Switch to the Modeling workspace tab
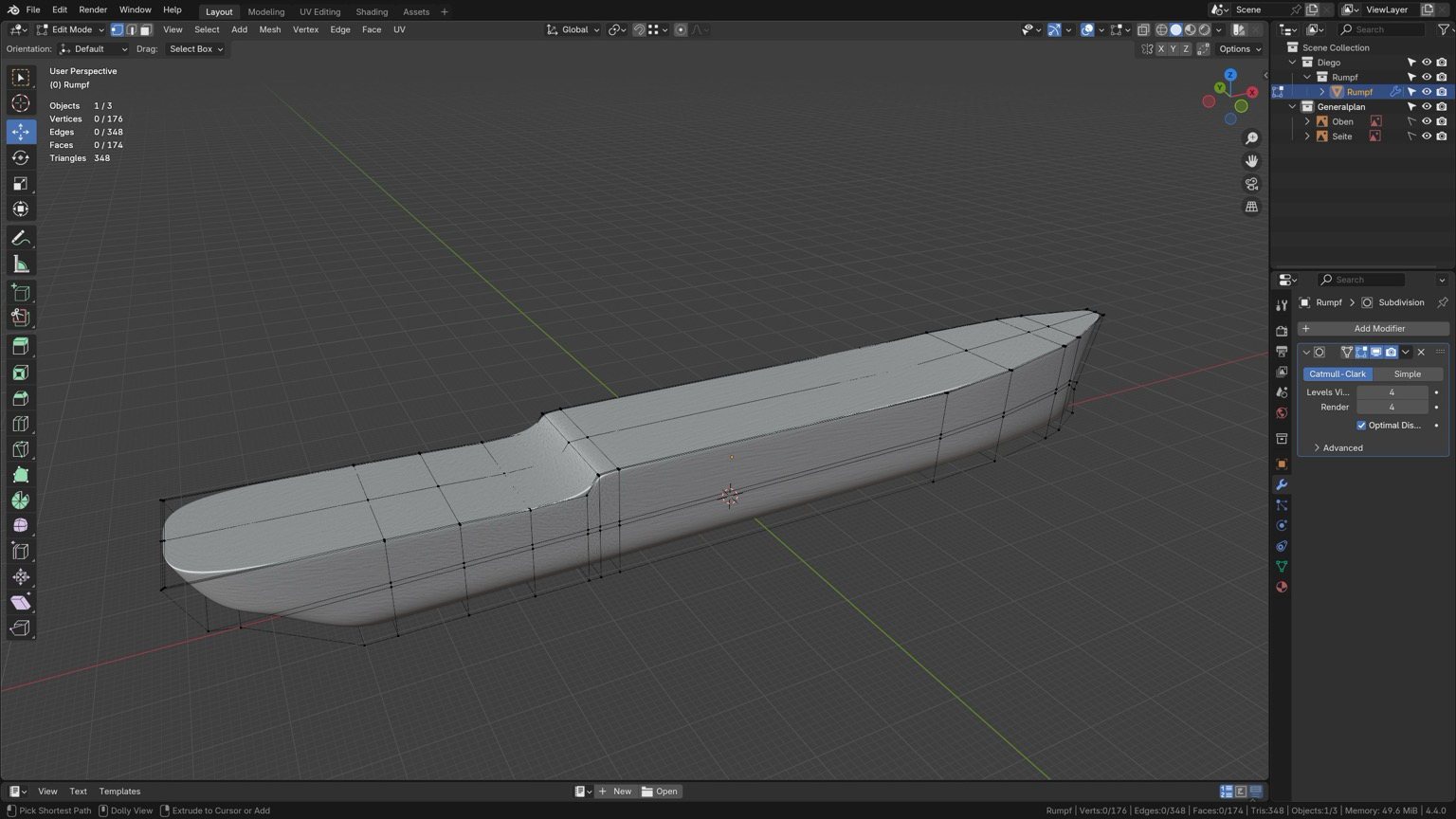 click(x=265, y=11)
